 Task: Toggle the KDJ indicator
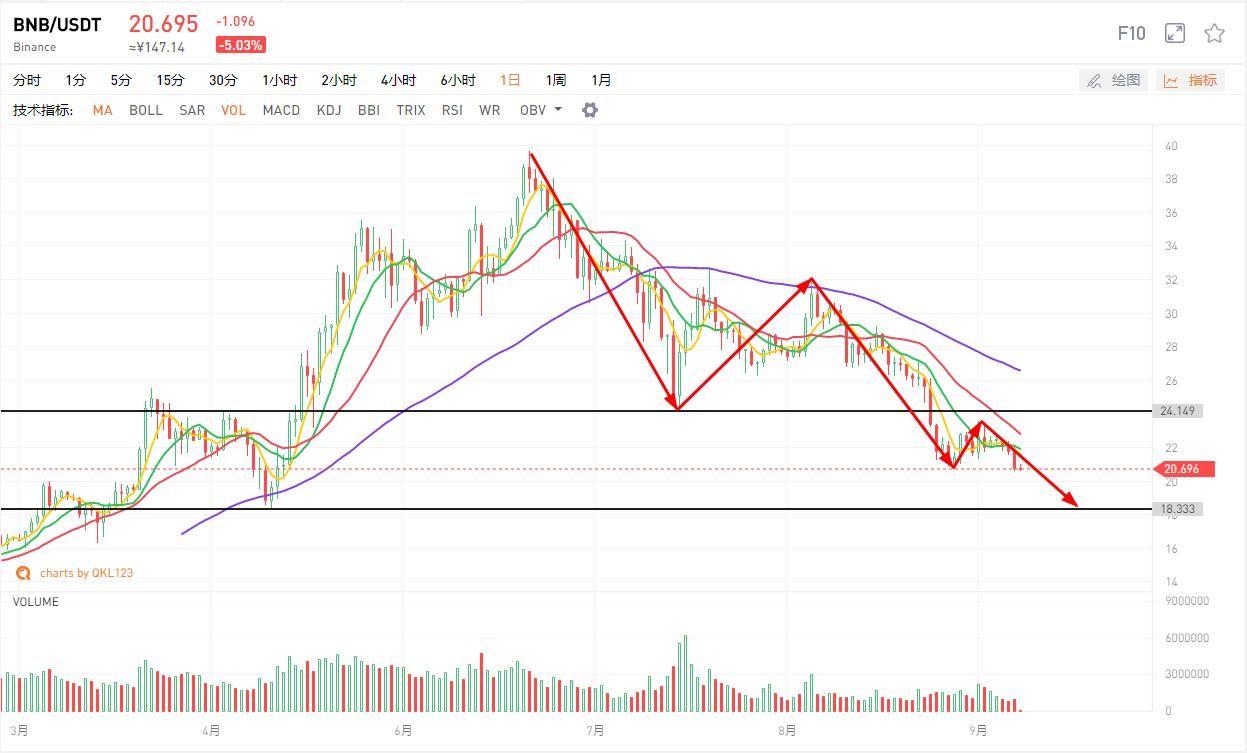tap(328, 110)
